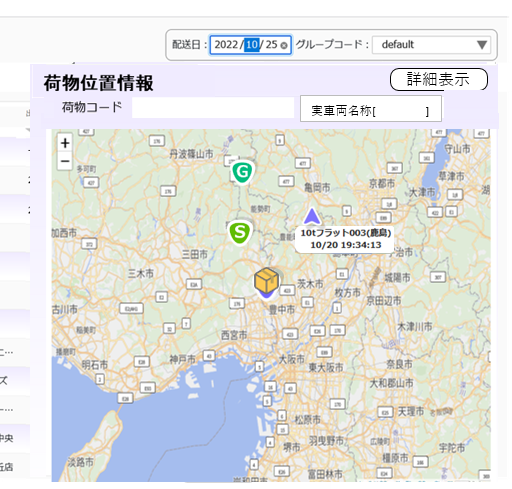Click 枚方市 label on the map
512x489 pixels.
pyautogui.click(x=348, y=293)
